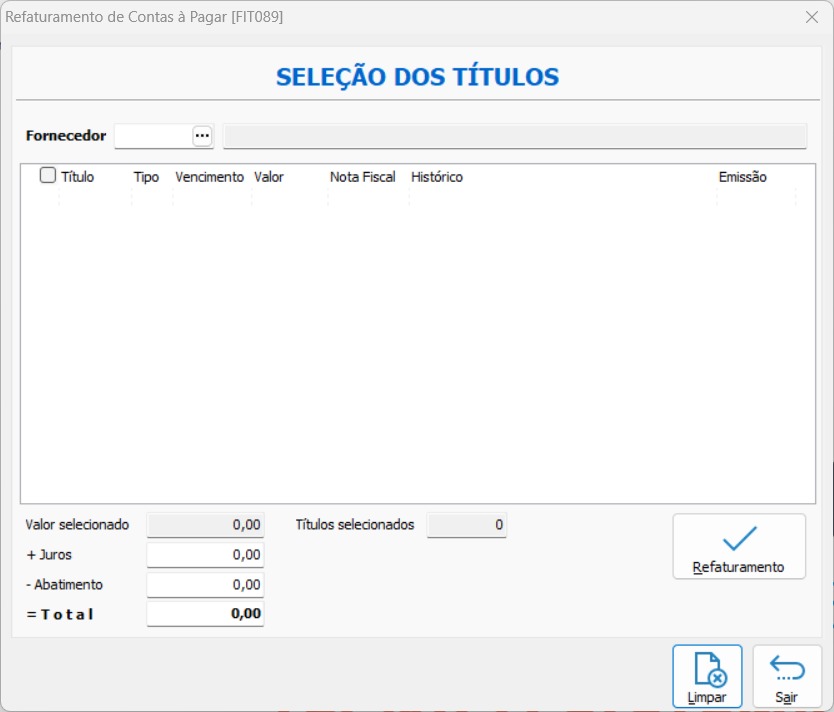This screenshot has width=834, height=712.
Task: Click the gray supplier name field
Action: tap(514, 136)
